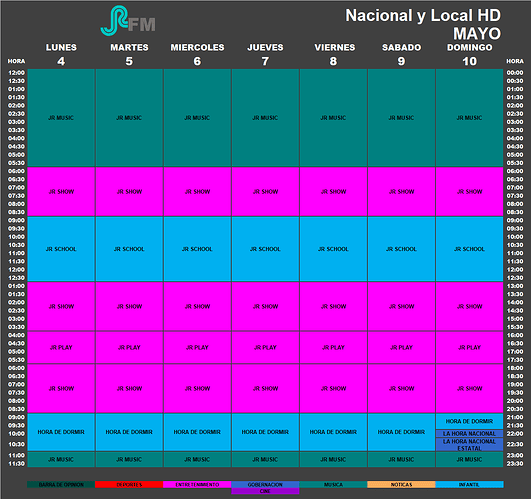This screenshot has height=499, width=531.
Task: Select Monday JR SCHOOL block
Action: coord(61,249)
